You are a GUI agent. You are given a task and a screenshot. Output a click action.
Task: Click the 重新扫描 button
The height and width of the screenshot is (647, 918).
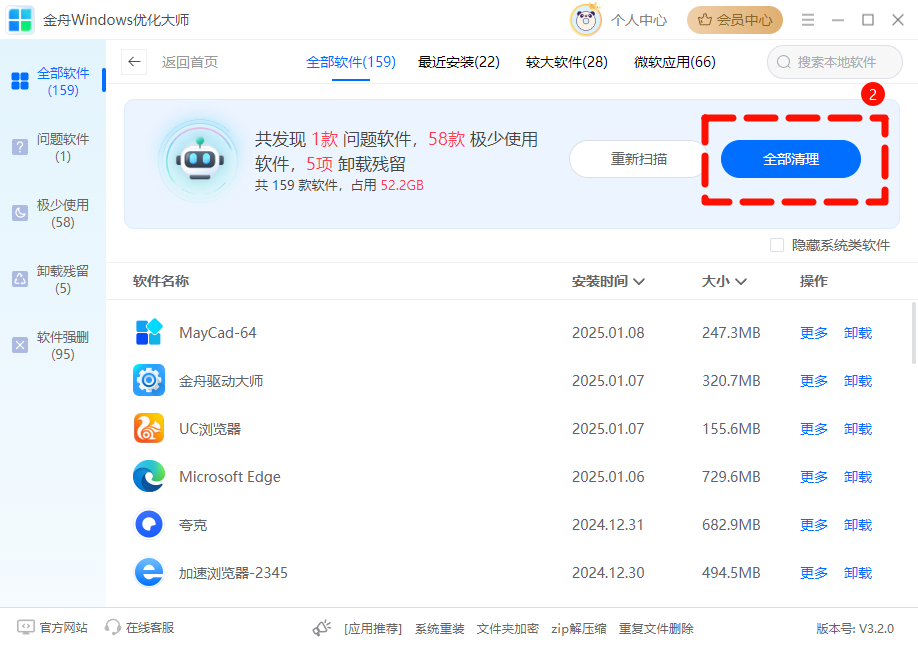pos(638,159)
